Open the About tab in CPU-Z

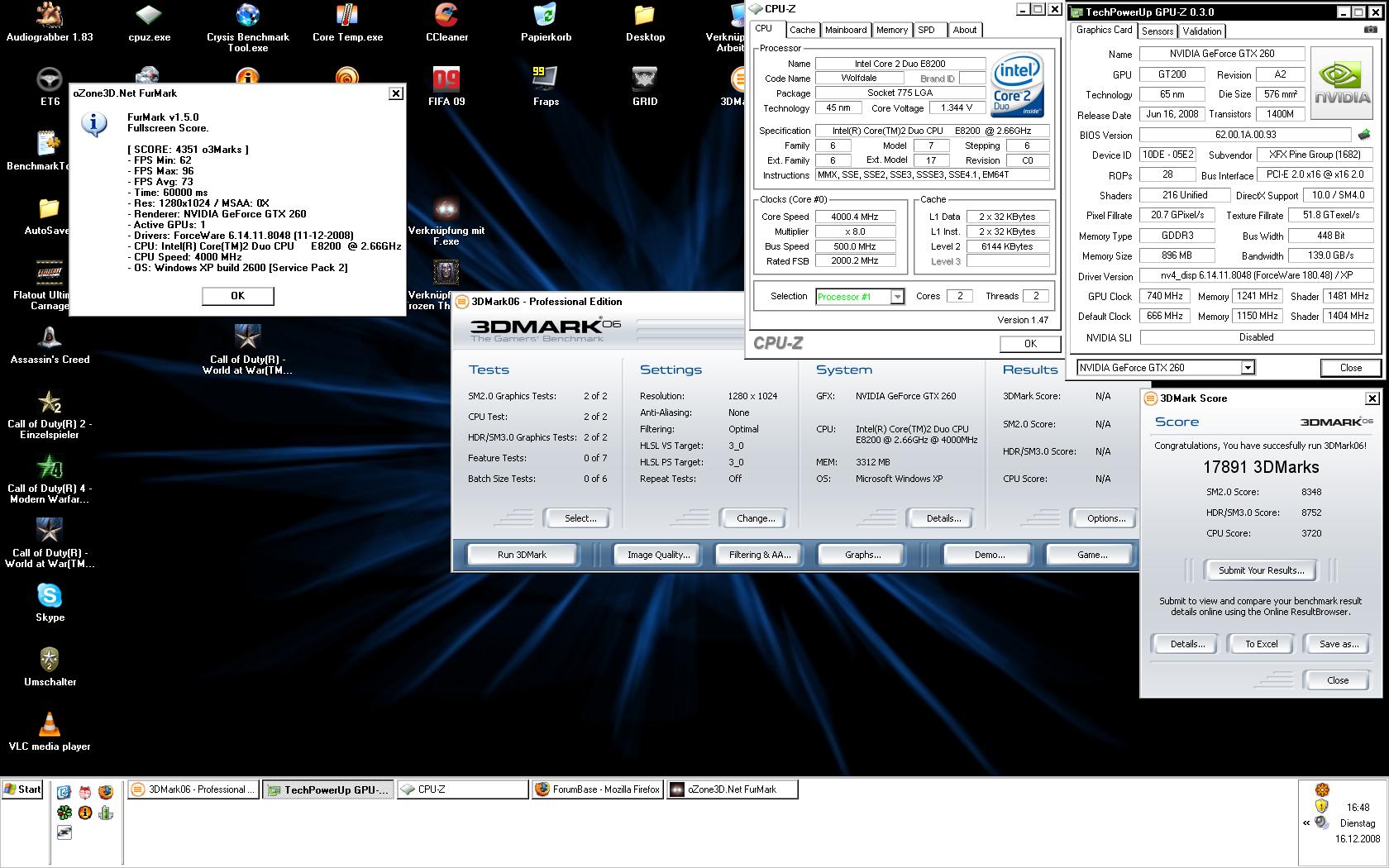point(965,30)
